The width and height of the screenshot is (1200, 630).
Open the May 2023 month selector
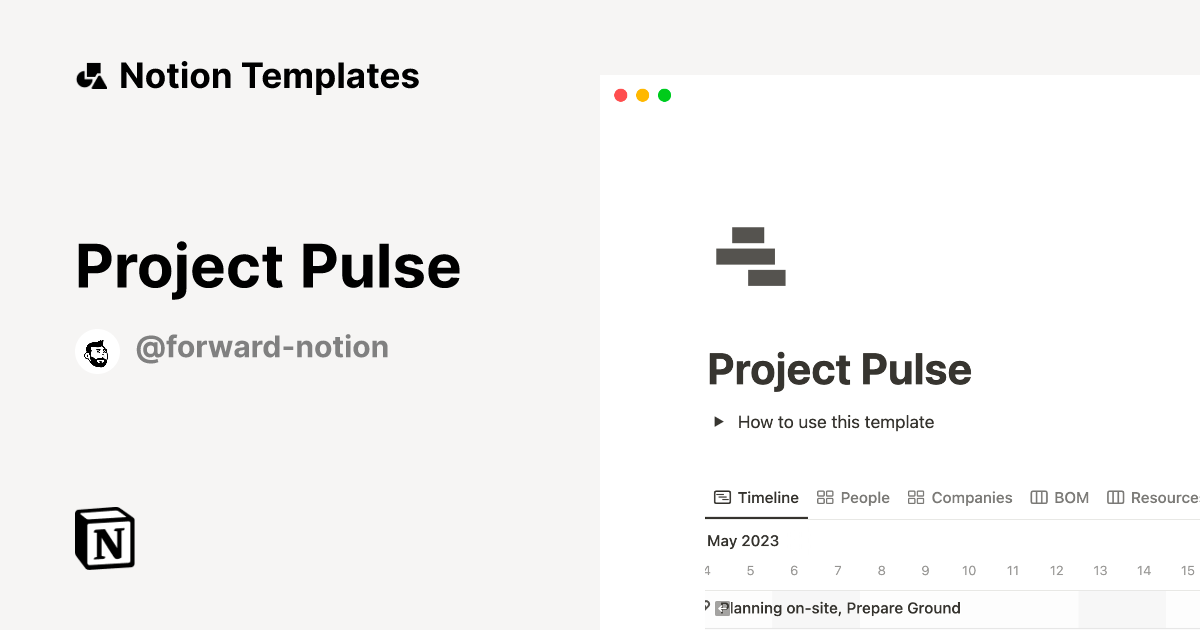tap(743, 541)
